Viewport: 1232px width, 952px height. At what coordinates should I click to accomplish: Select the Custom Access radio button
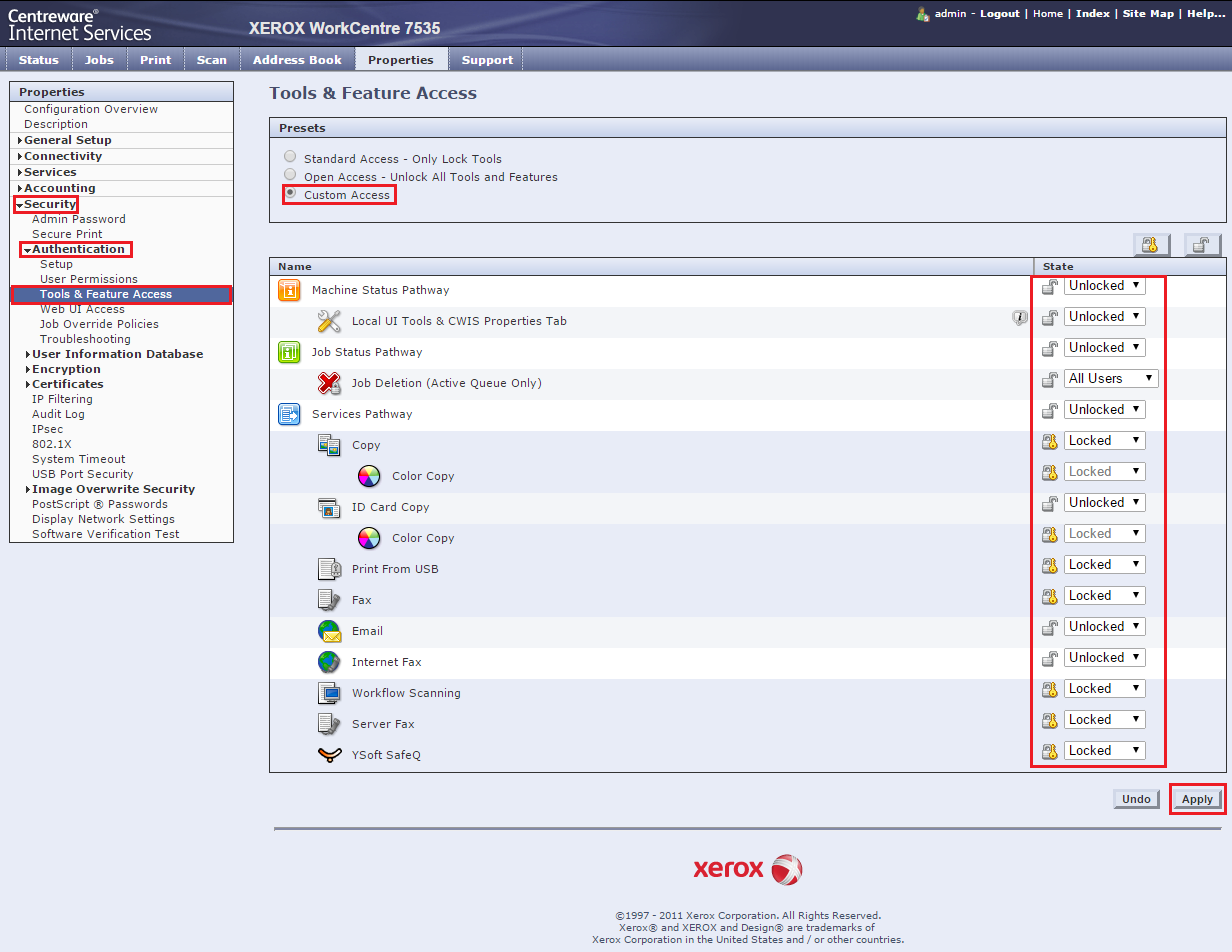tap(290, 193)
